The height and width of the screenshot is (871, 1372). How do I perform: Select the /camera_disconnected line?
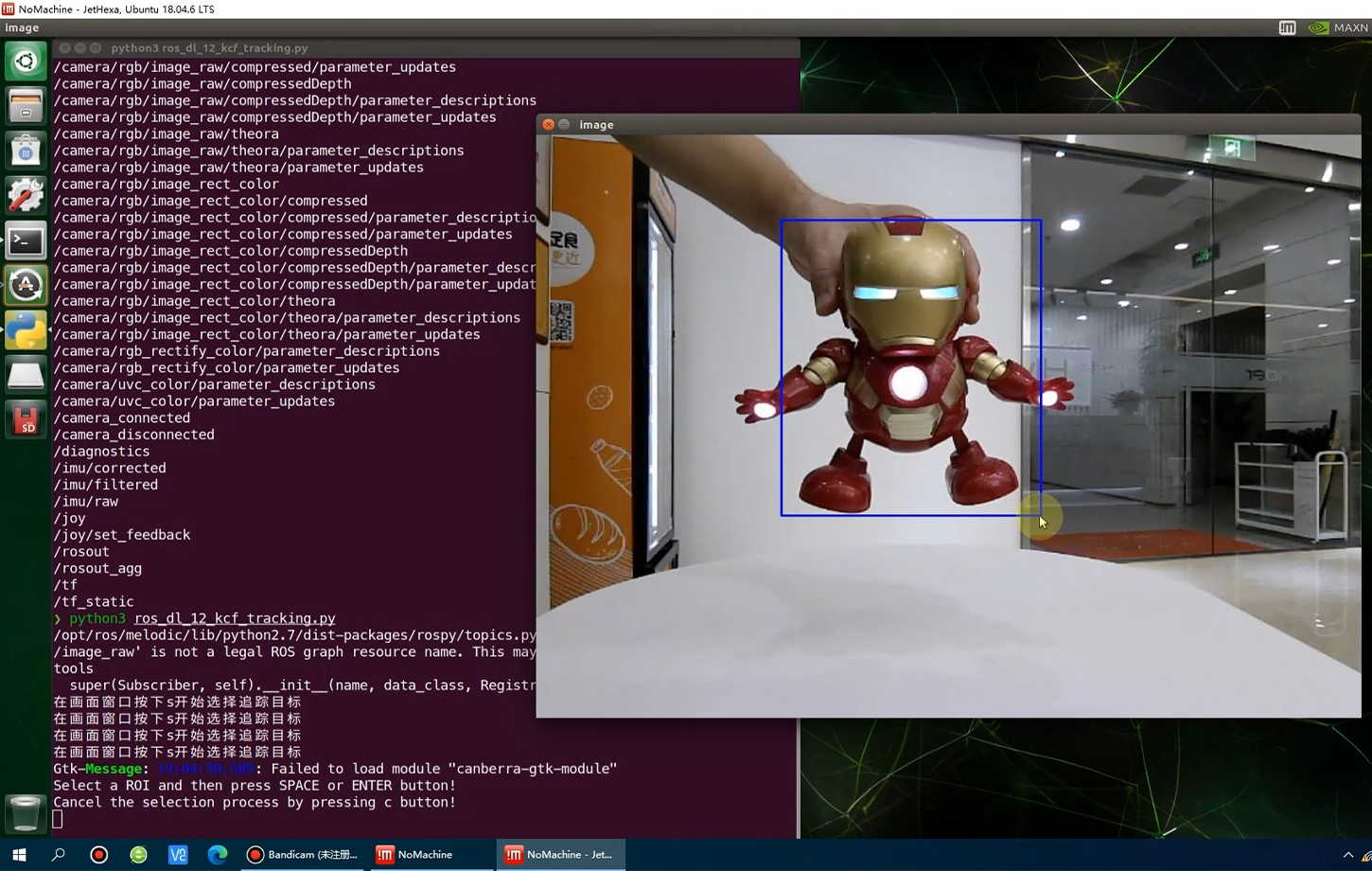(x=133, y=435)
